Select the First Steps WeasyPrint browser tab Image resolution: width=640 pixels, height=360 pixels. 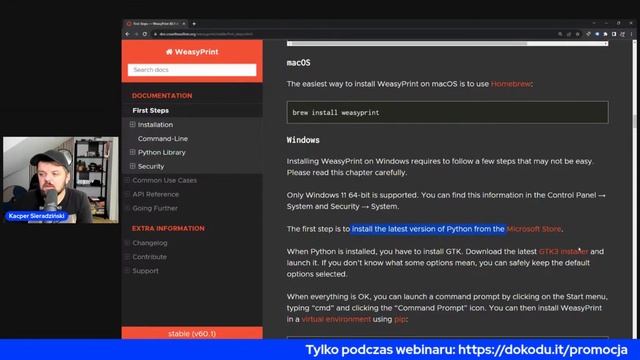tap(156, 24)
